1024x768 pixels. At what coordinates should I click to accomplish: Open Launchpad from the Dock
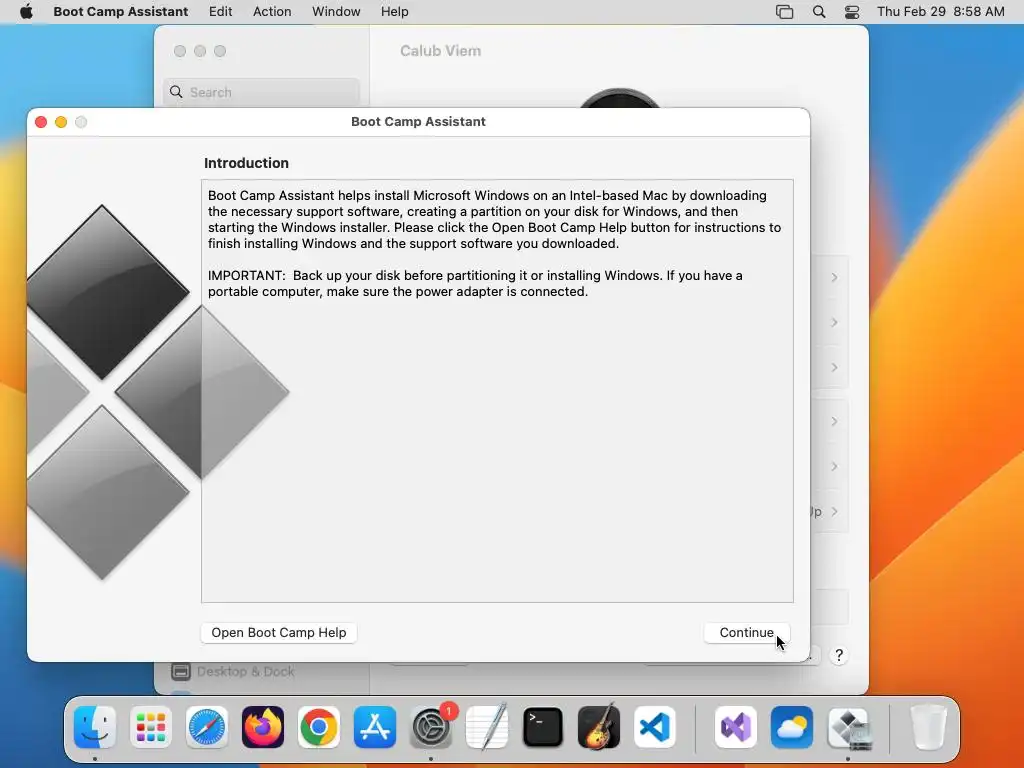[151, 727]
